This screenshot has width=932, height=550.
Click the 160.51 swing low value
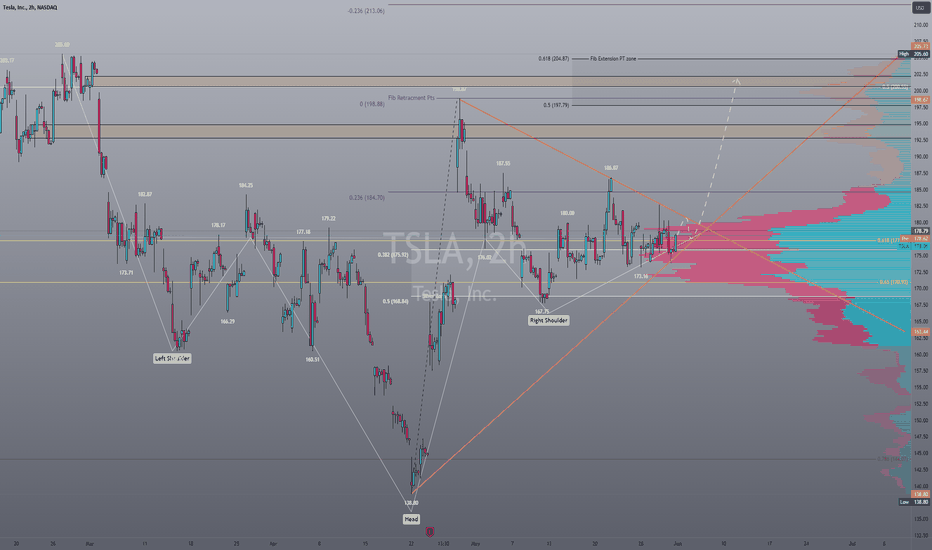[x=313, y=359]
